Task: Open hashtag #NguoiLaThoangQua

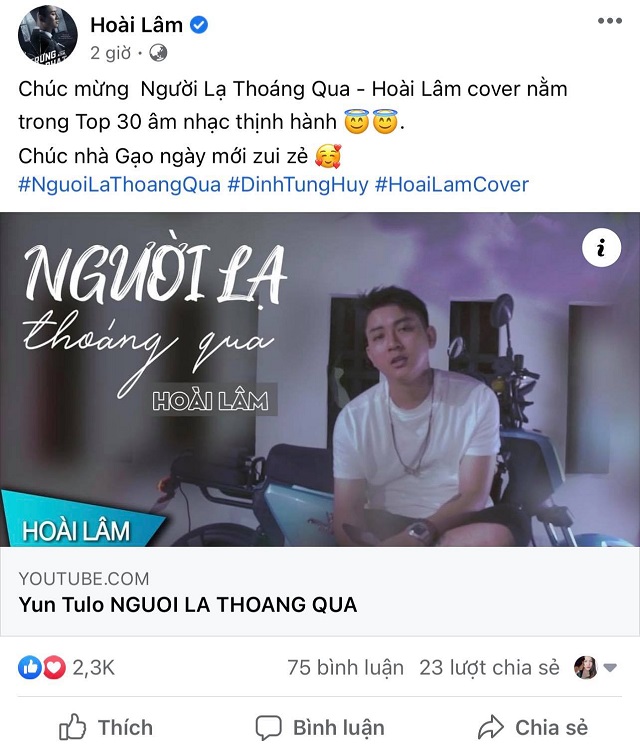Action: coord(119,185)
